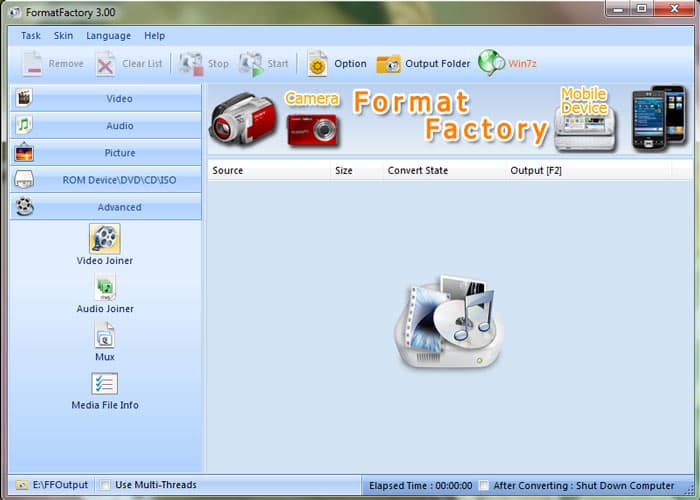The height and width of the screenshot is (500, 700).
Task: Enable After Converting Shut Down Computer checkbox
Action: tap(483, 485)
